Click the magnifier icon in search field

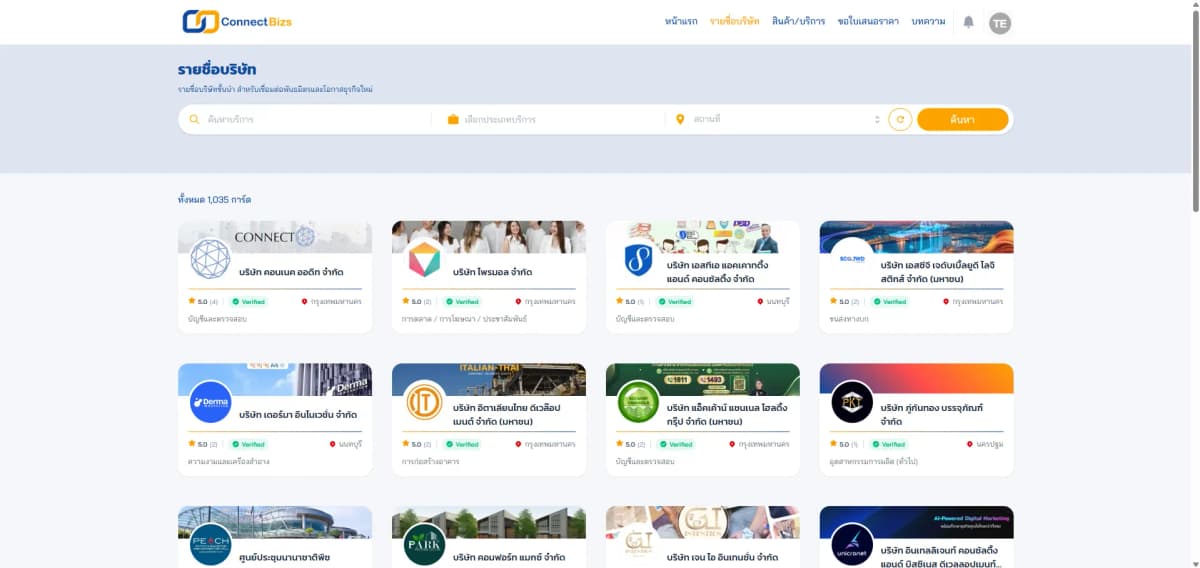(195, 119)
